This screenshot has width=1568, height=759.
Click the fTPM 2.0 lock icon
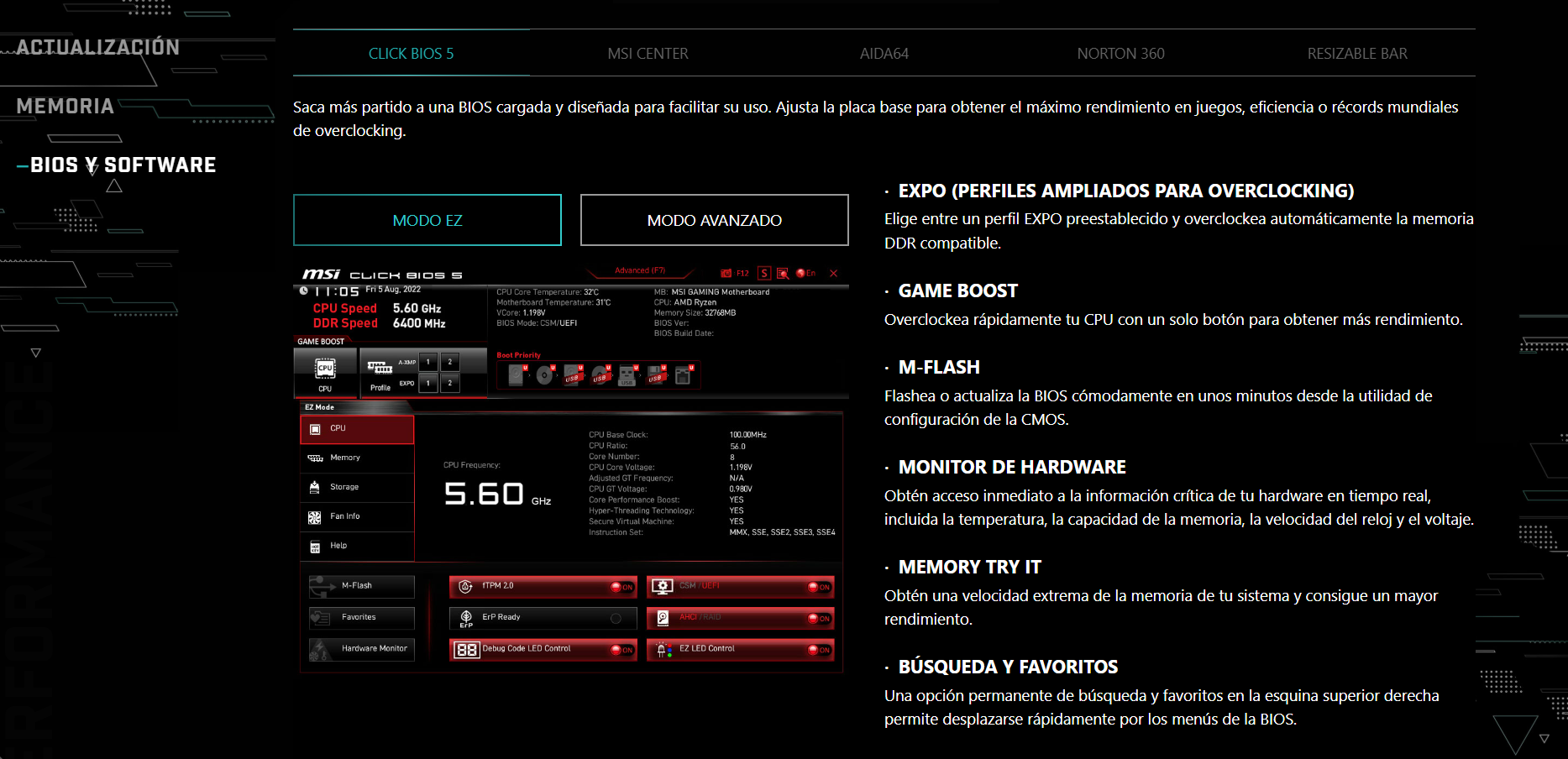coord(466,586)
